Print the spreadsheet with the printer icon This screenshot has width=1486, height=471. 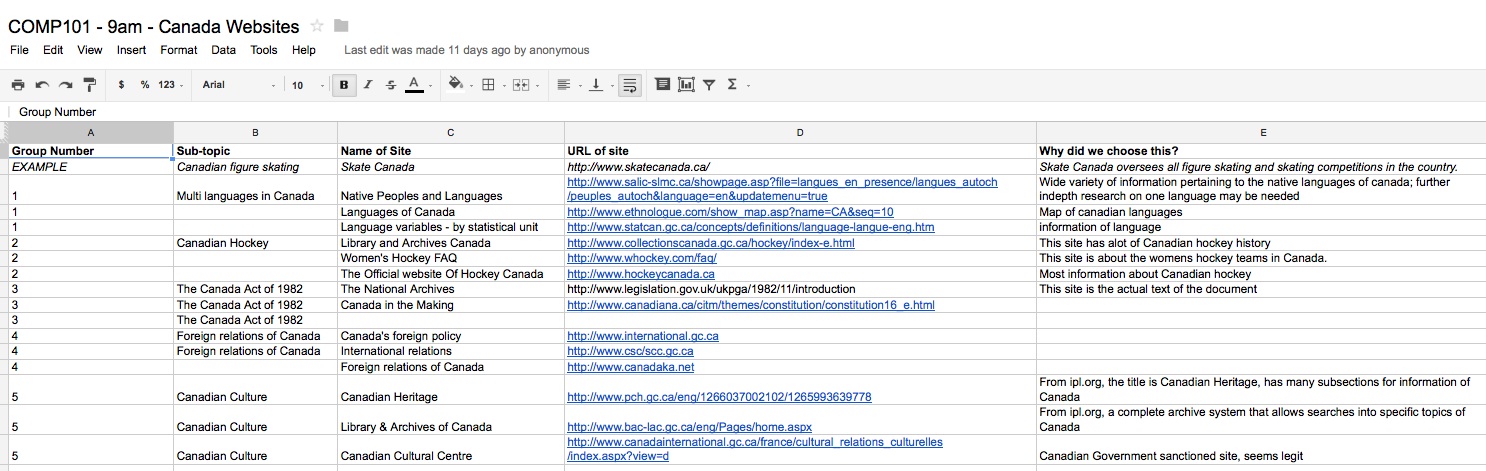click(x=18, y=85)
